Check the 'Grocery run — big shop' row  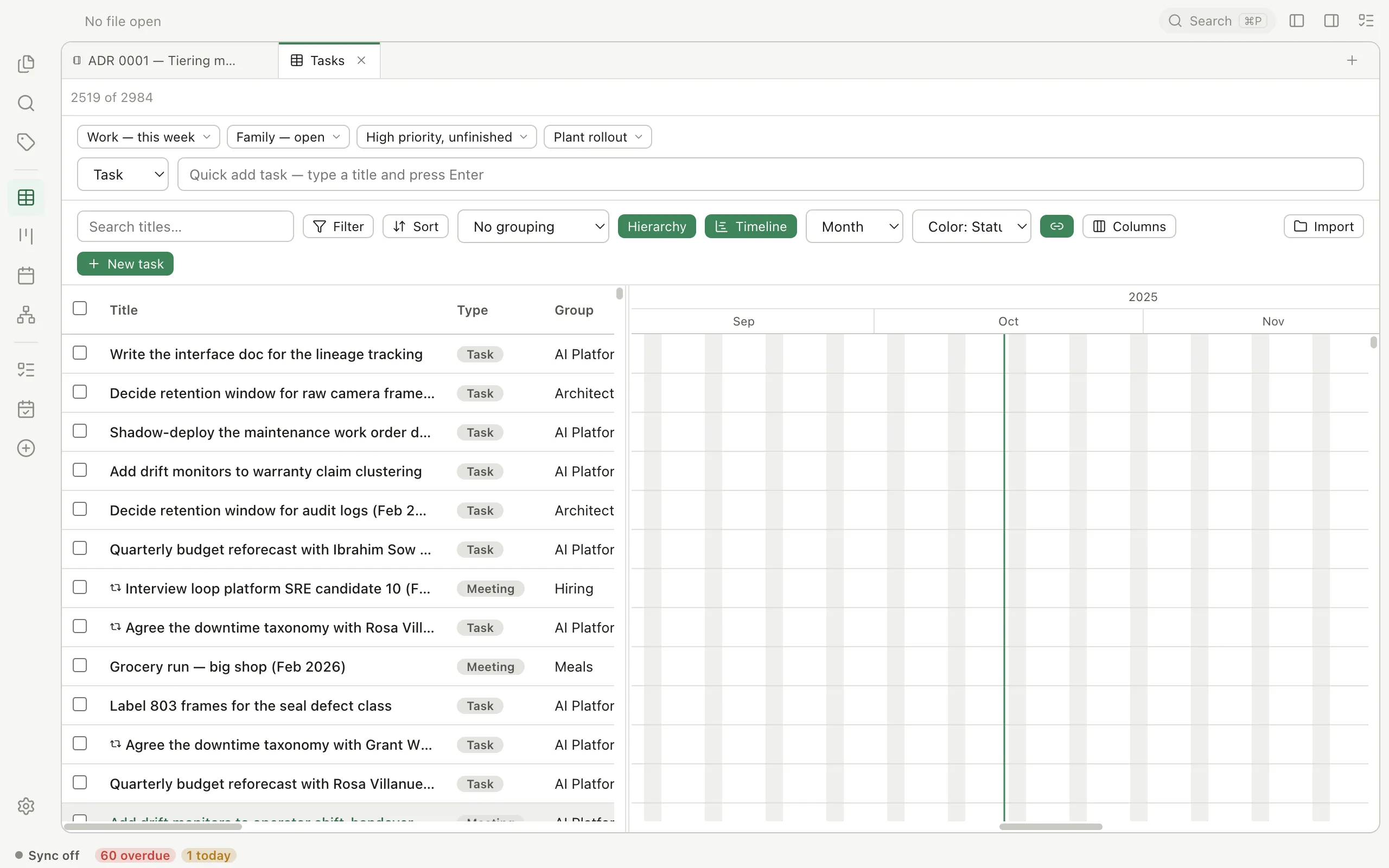click(x=80, y=665)
